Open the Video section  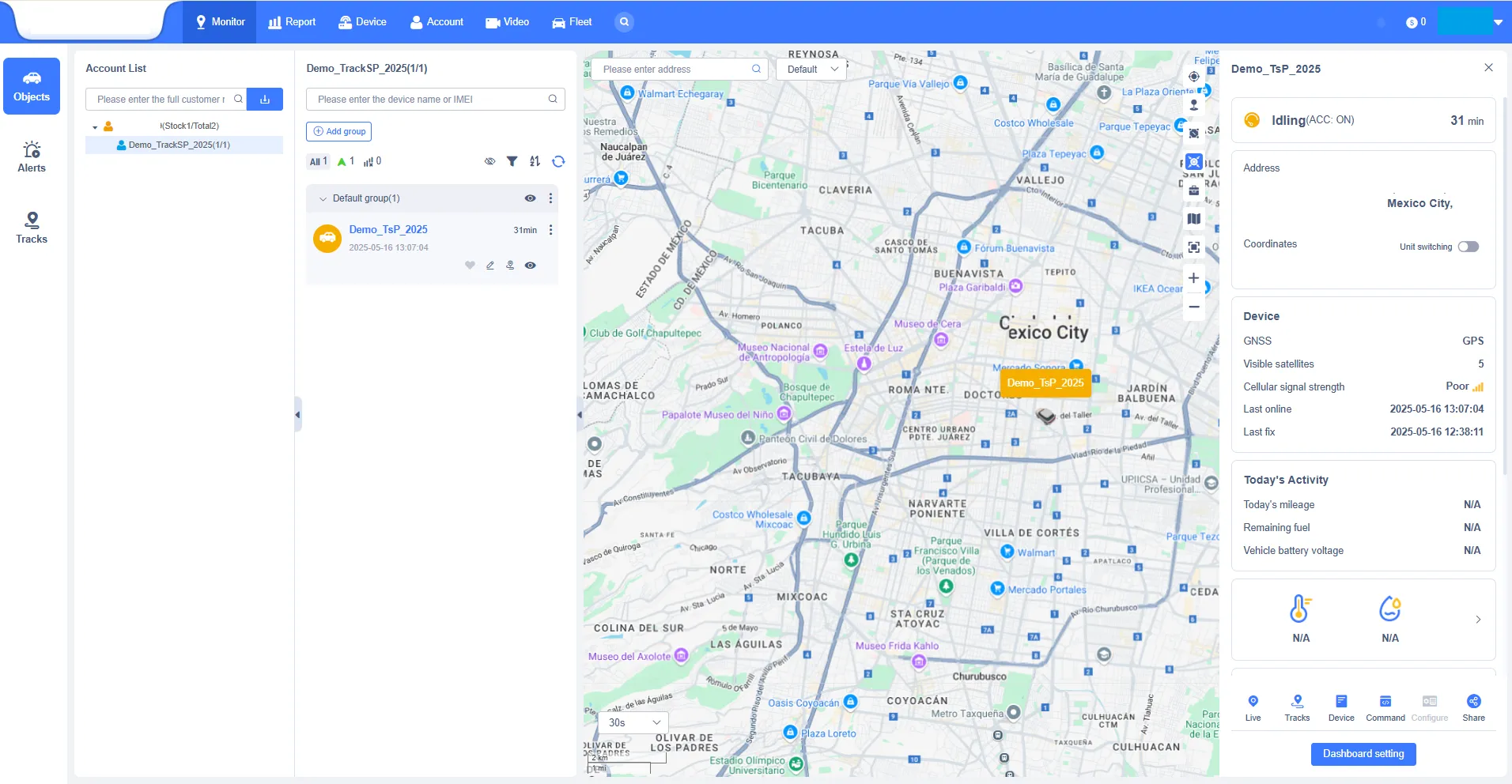tap(507, 21)
